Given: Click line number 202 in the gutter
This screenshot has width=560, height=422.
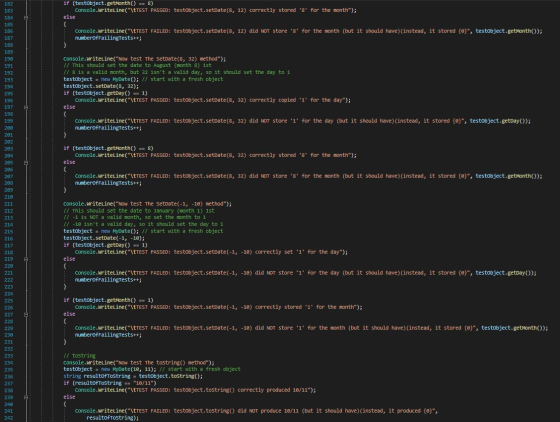Looking at the screenshot, I should click(9, 142).
